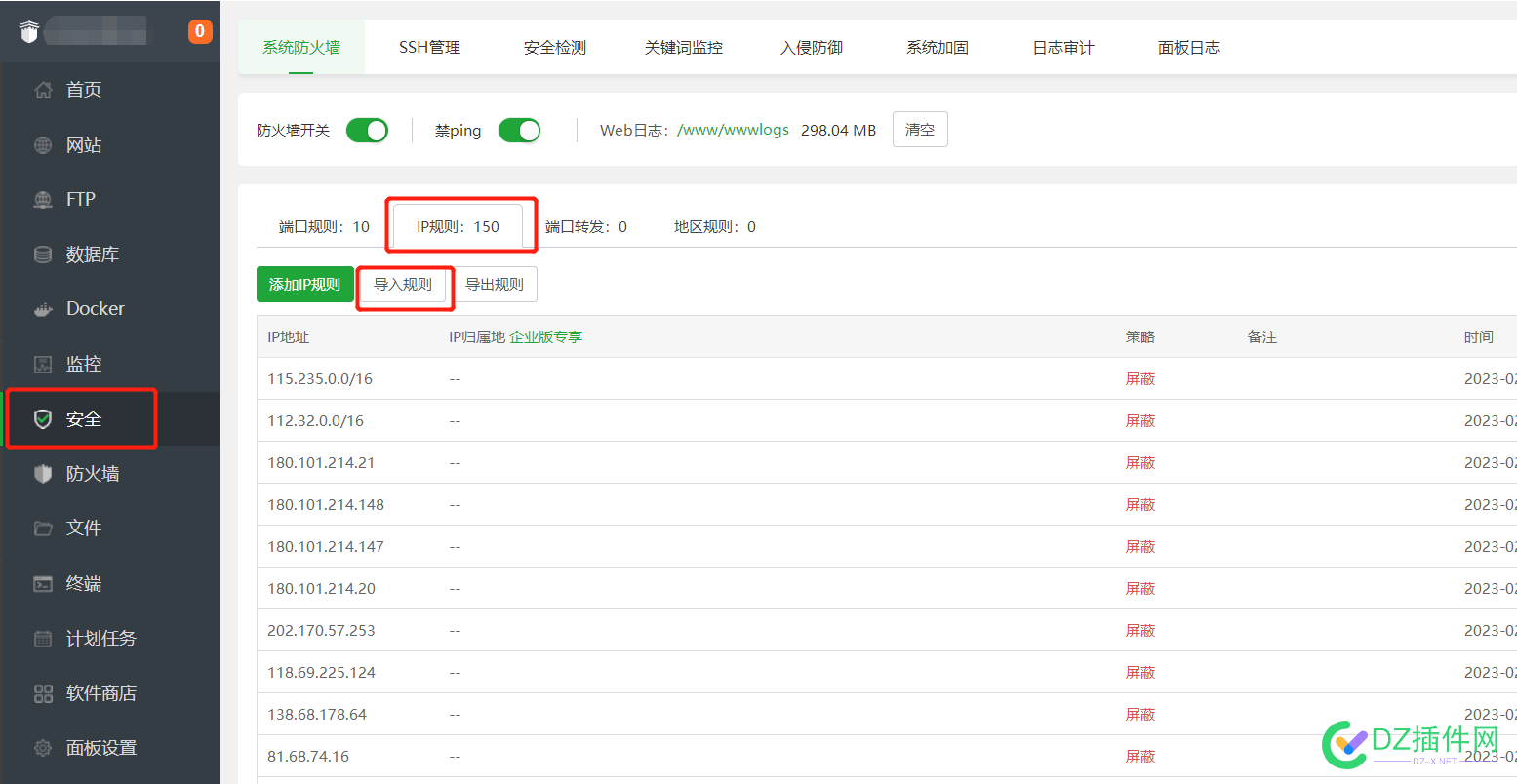The height and width of the screenshot is (784, 1517).
Task: Toggle the 禁ping switch
Action: [x=519, y=131]
